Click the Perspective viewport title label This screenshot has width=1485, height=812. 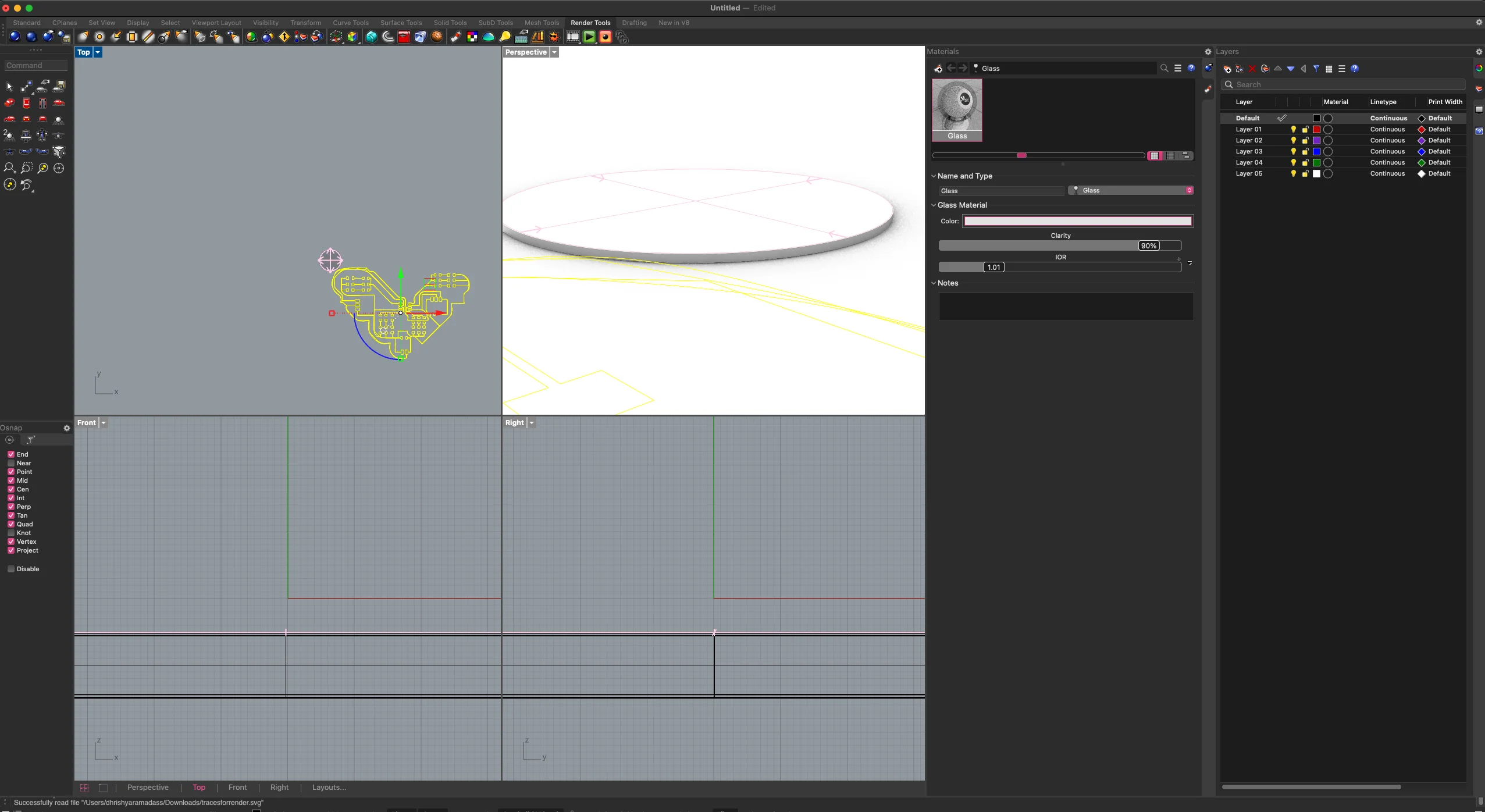[x=526, y=52]
